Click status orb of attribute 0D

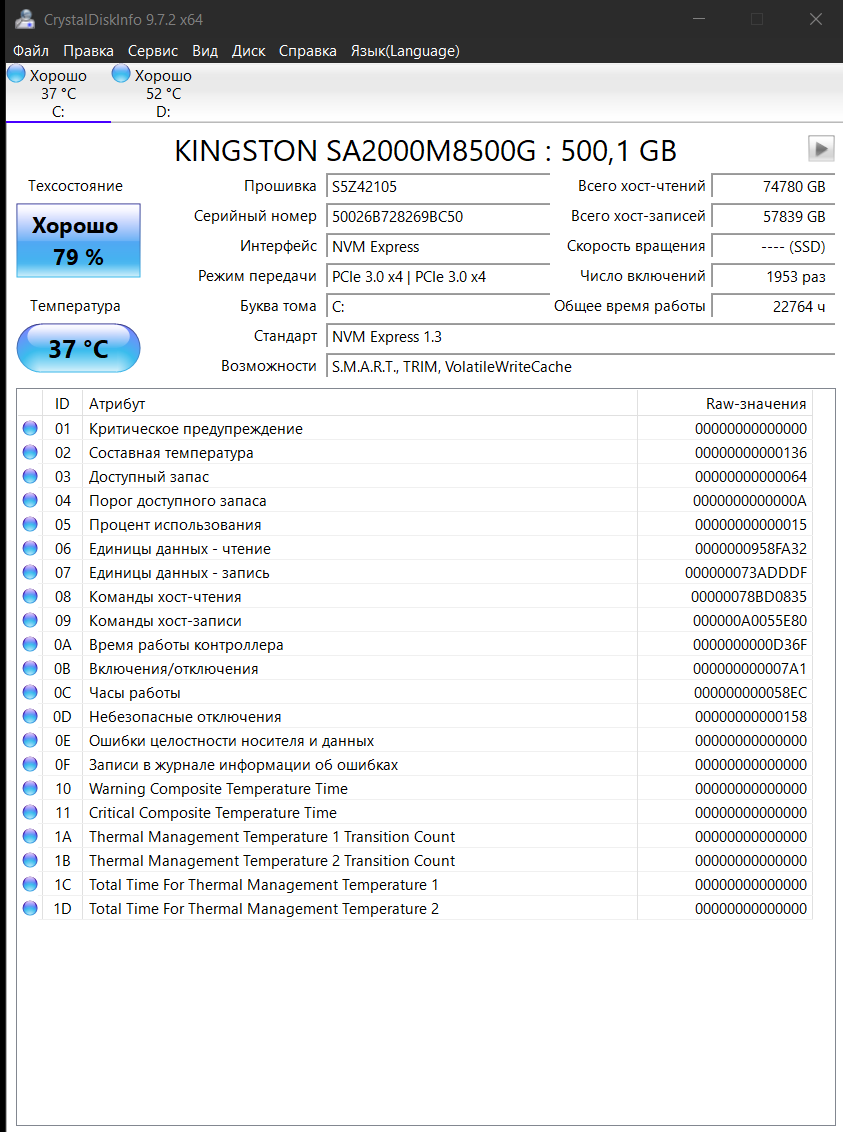click(30, 716)
